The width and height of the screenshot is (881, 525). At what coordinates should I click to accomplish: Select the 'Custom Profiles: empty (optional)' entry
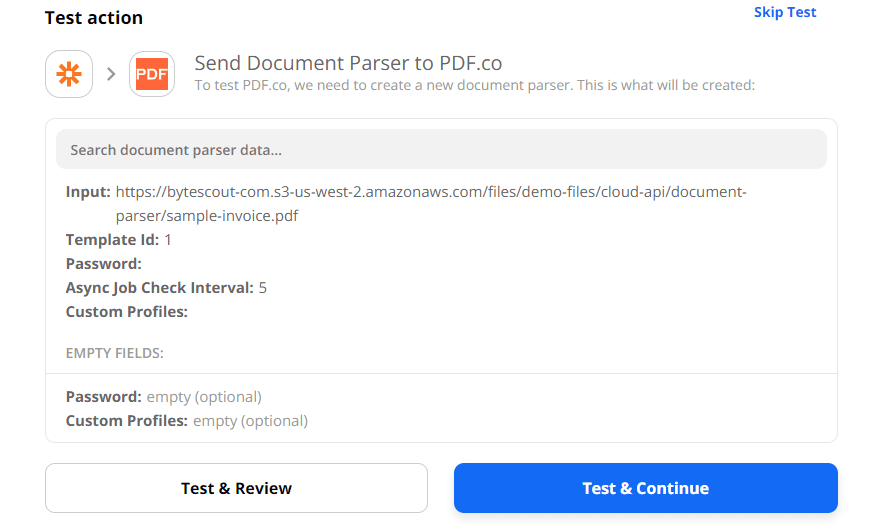(x=187, y=421)
